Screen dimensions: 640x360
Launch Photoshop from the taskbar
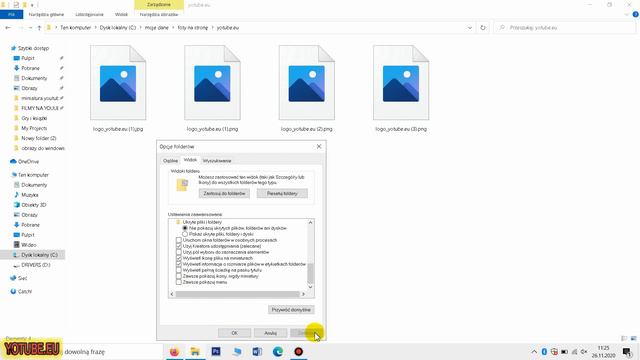point(216,351)
